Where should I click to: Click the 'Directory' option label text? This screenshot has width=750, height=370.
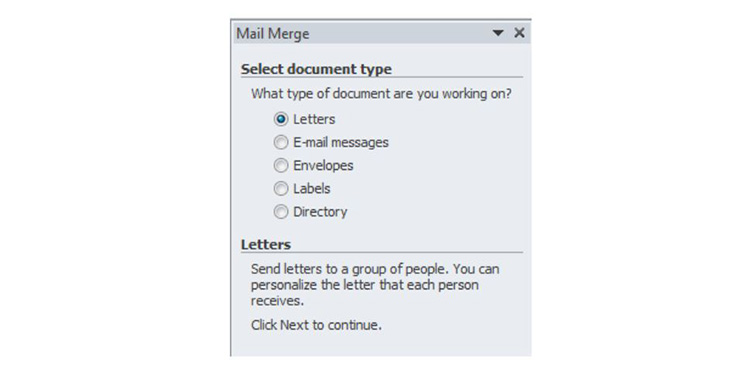320,212
